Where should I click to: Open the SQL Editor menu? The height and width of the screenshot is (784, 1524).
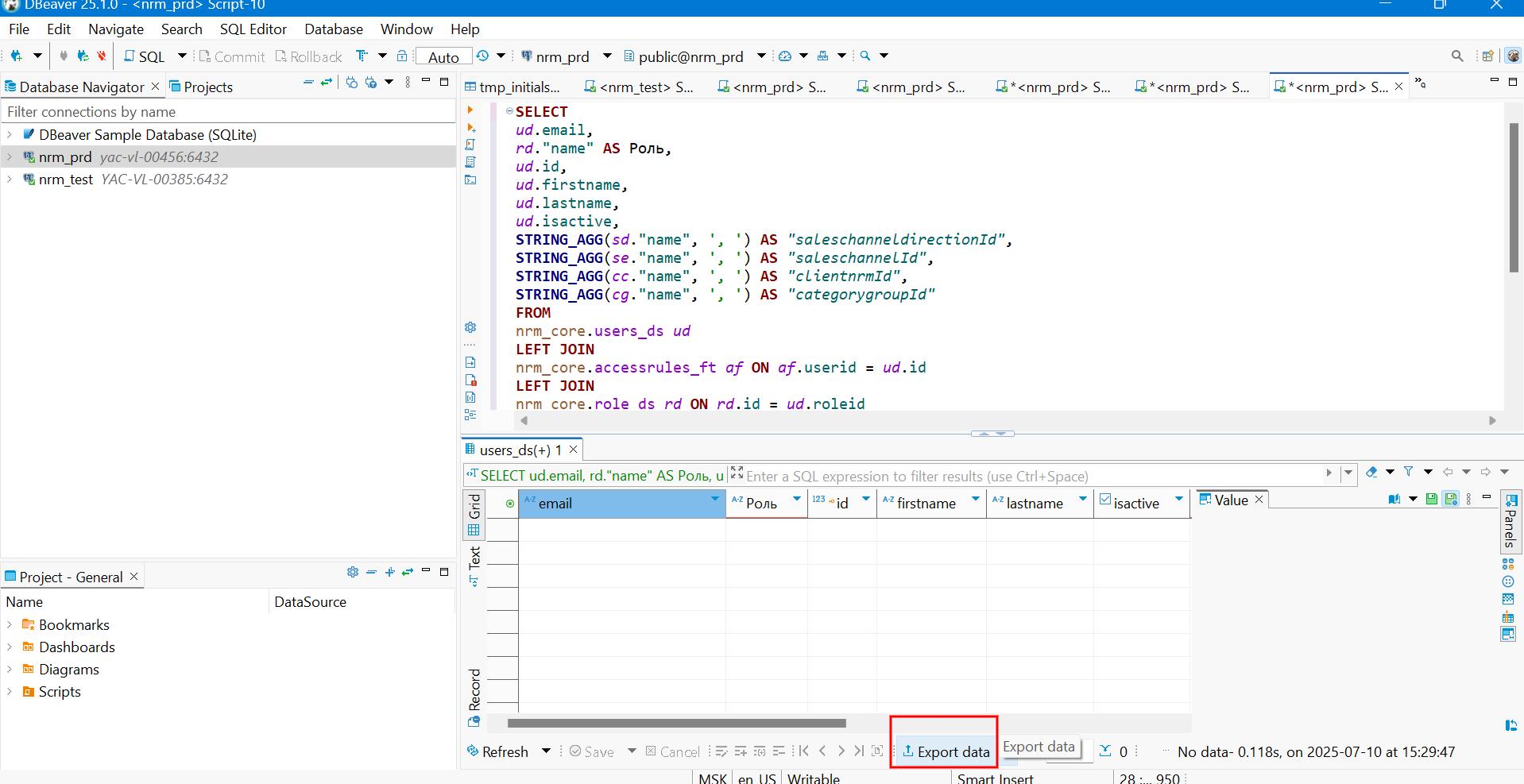click(253, 29)
